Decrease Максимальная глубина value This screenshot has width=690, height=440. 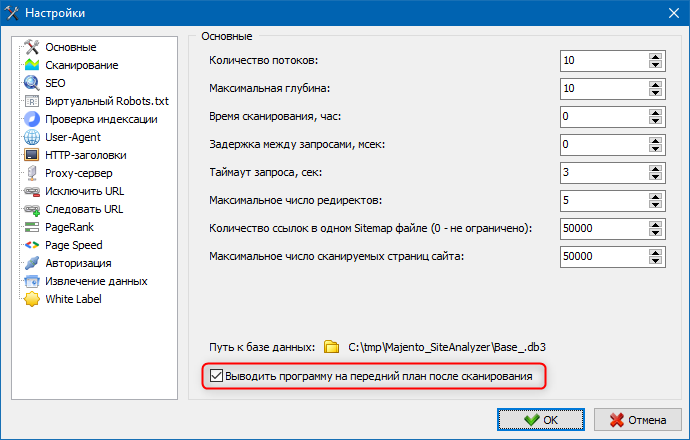[x=655, y=93]
